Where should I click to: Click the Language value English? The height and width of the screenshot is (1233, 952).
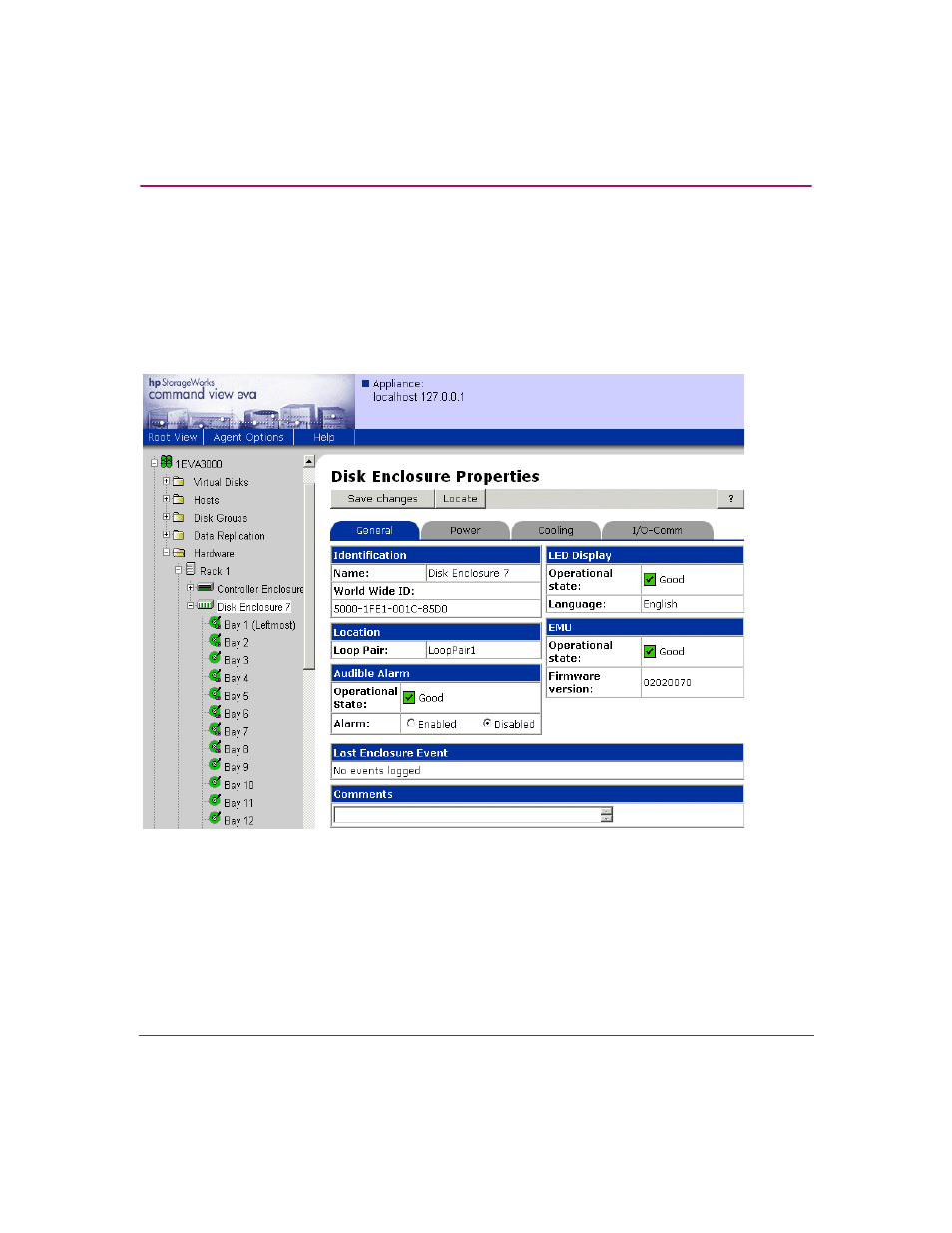click(x=661, y=604)
